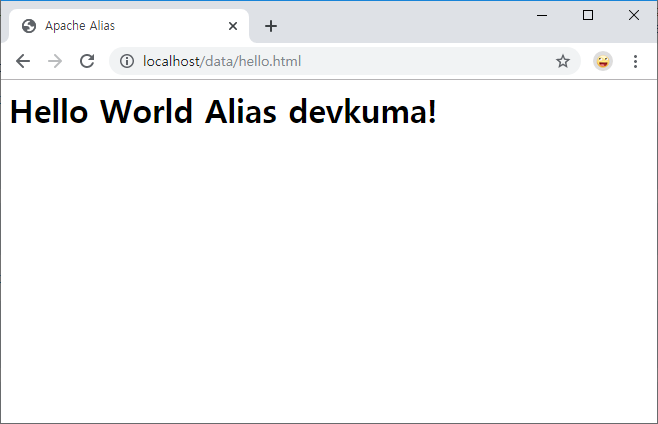Go back to the previous page
The image size is (658, 424).
click(x=23, y=61)
